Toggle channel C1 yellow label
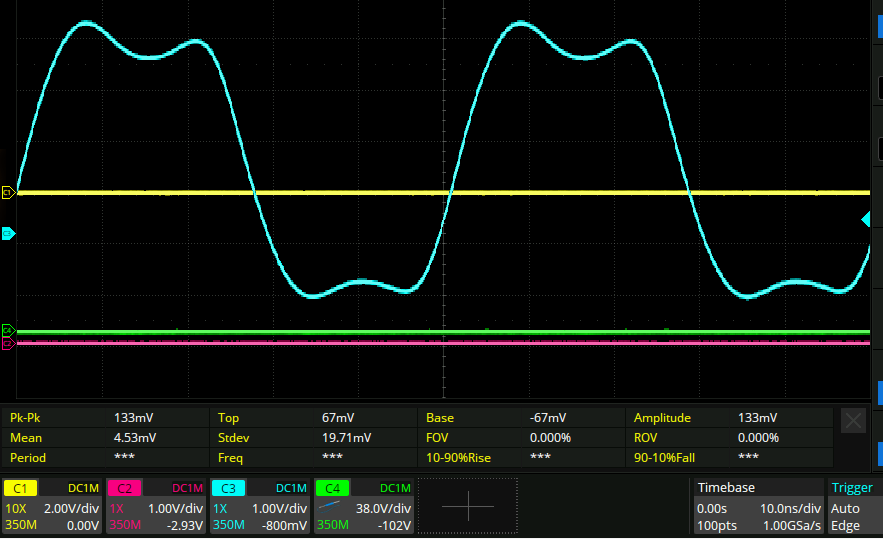 [x=19, y=488]
